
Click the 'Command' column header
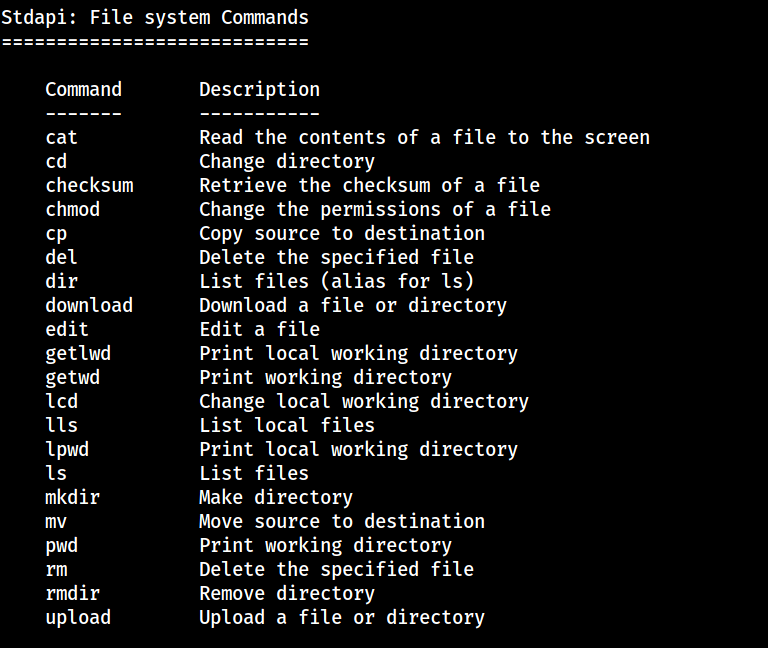point(83,90)
